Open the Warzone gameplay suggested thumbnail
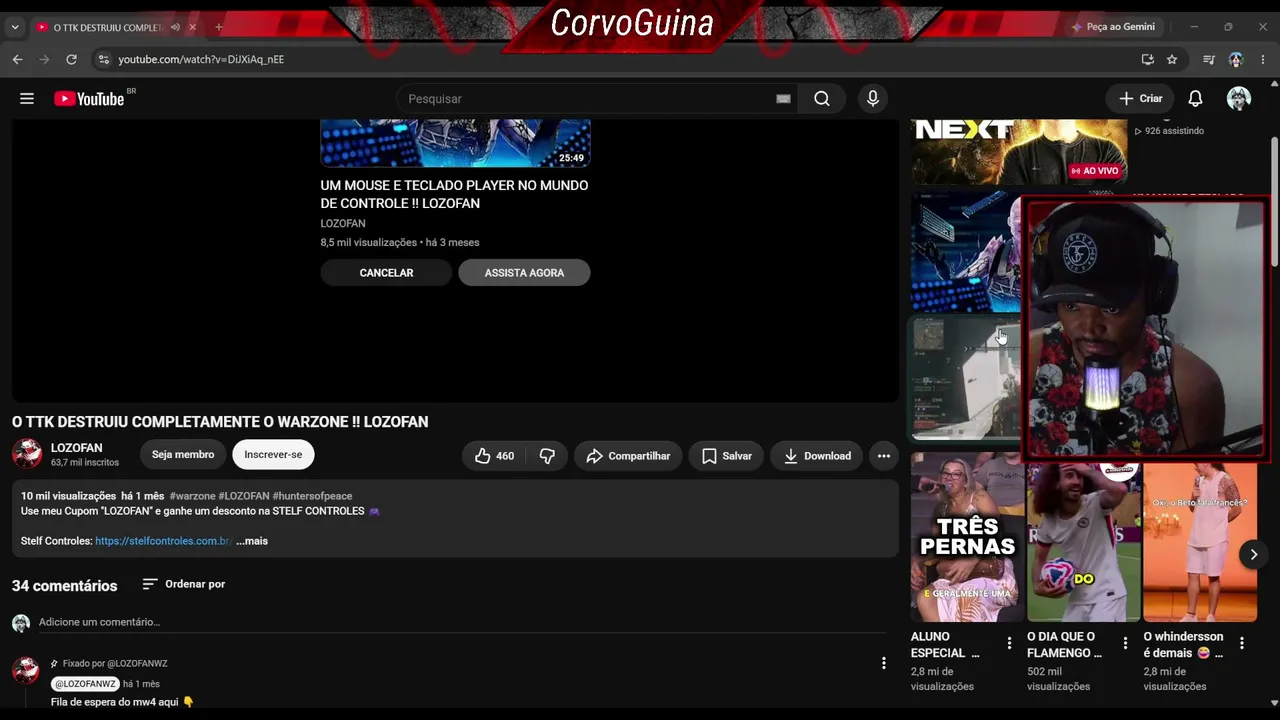Viewport: 1280px width, 720px height. coord(966,378)
